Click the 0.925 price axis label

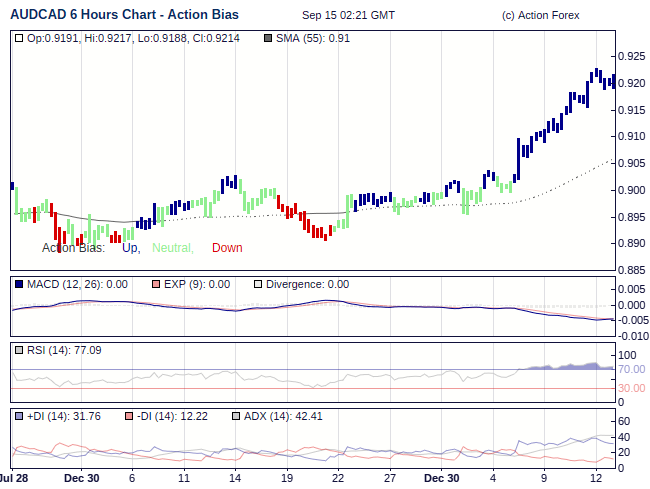pos(632,56)
